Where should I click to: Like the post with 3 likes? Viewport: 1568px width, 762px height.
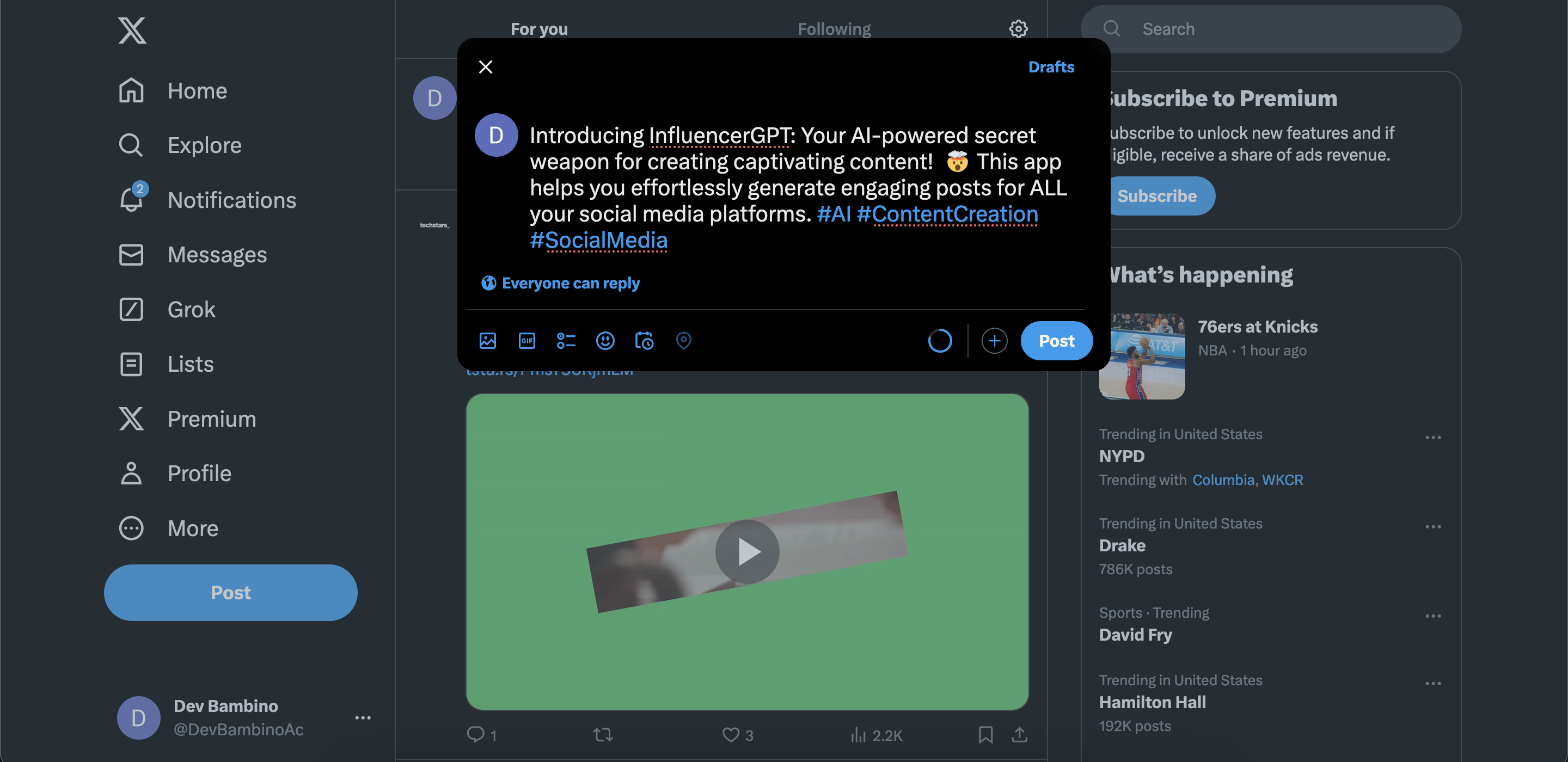[x=731, y=735]
